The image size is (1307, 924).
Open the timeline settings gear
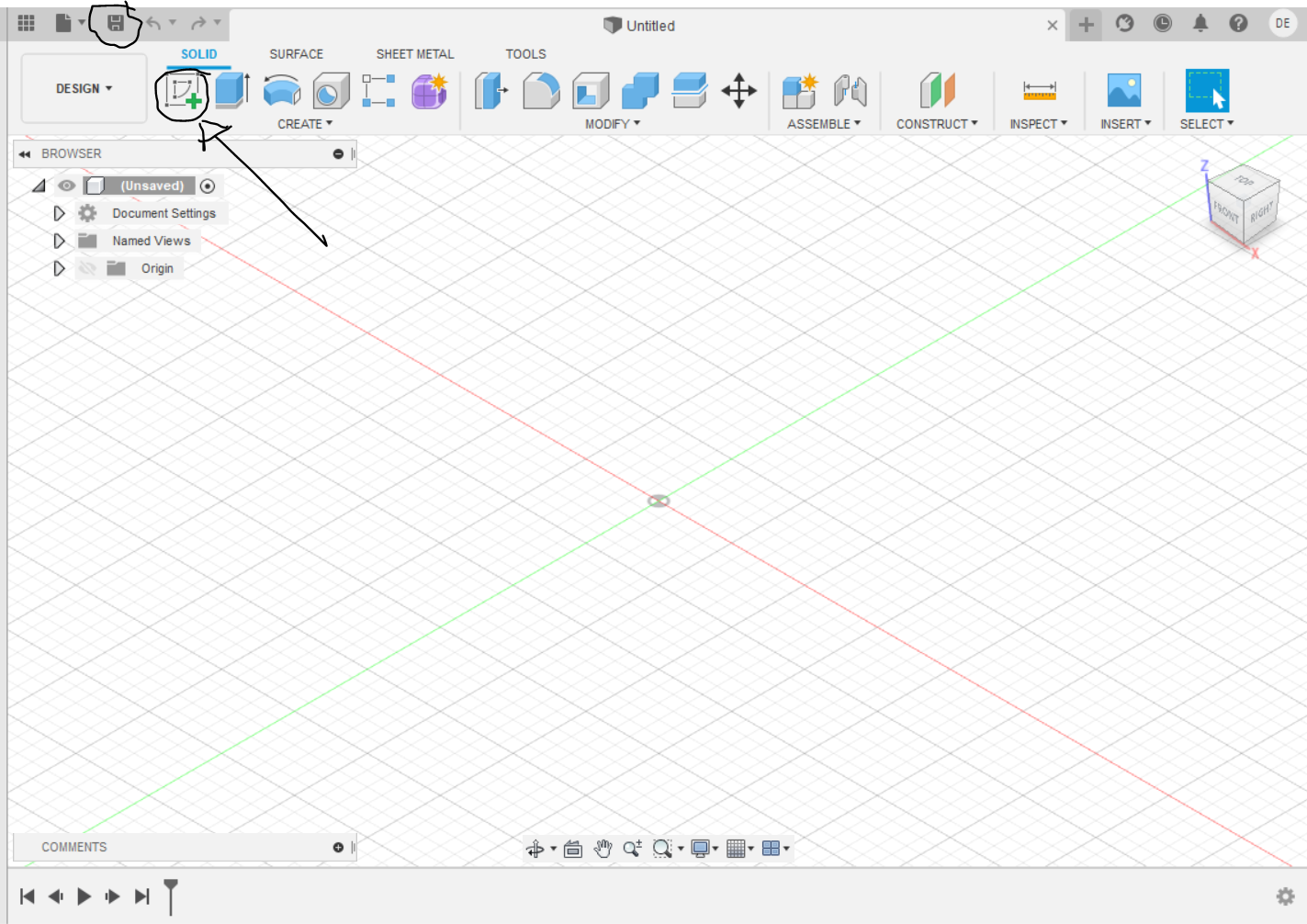pos(1286,896)
